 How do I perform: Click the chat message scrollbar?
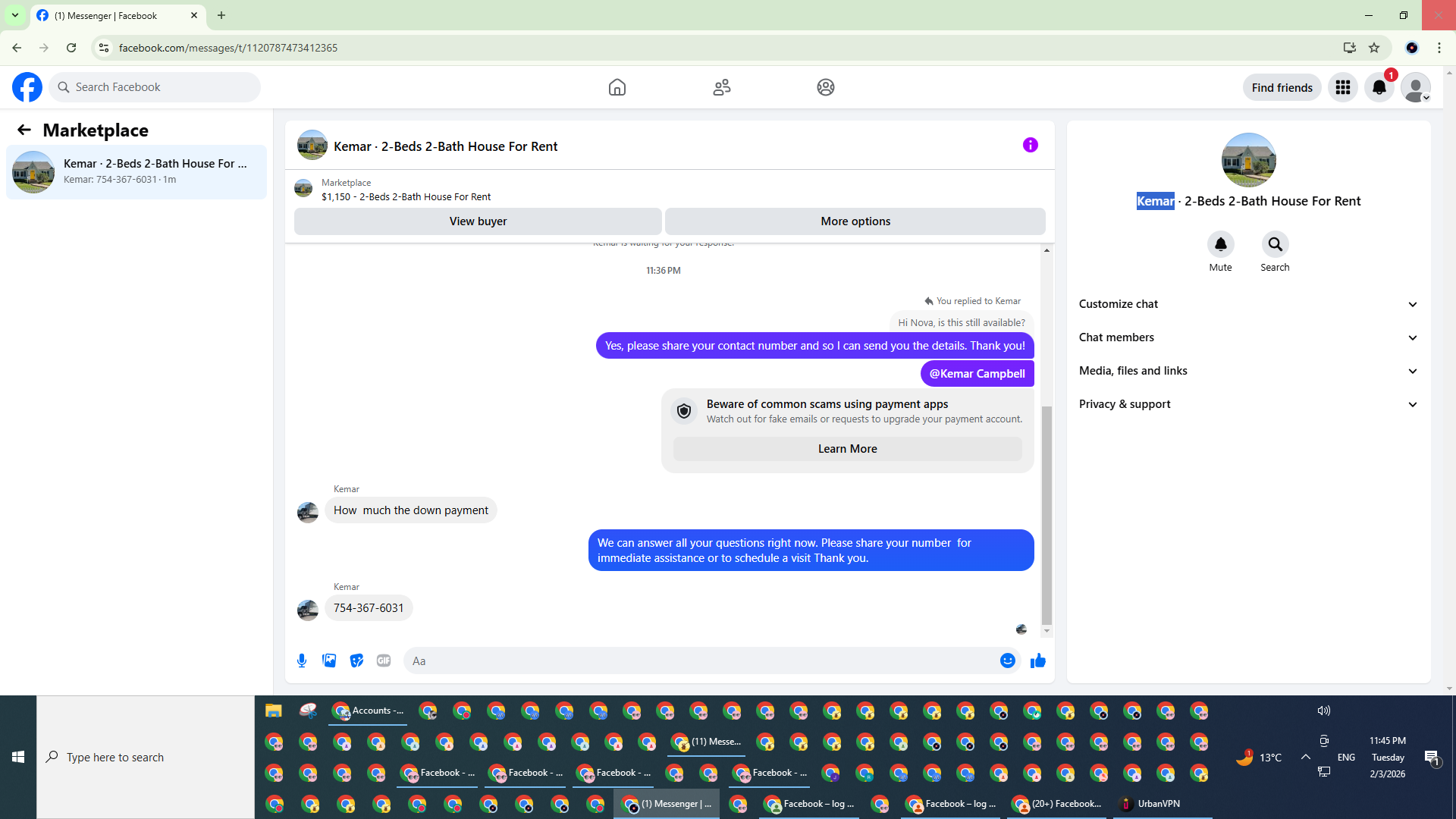tap(1046, 516)
